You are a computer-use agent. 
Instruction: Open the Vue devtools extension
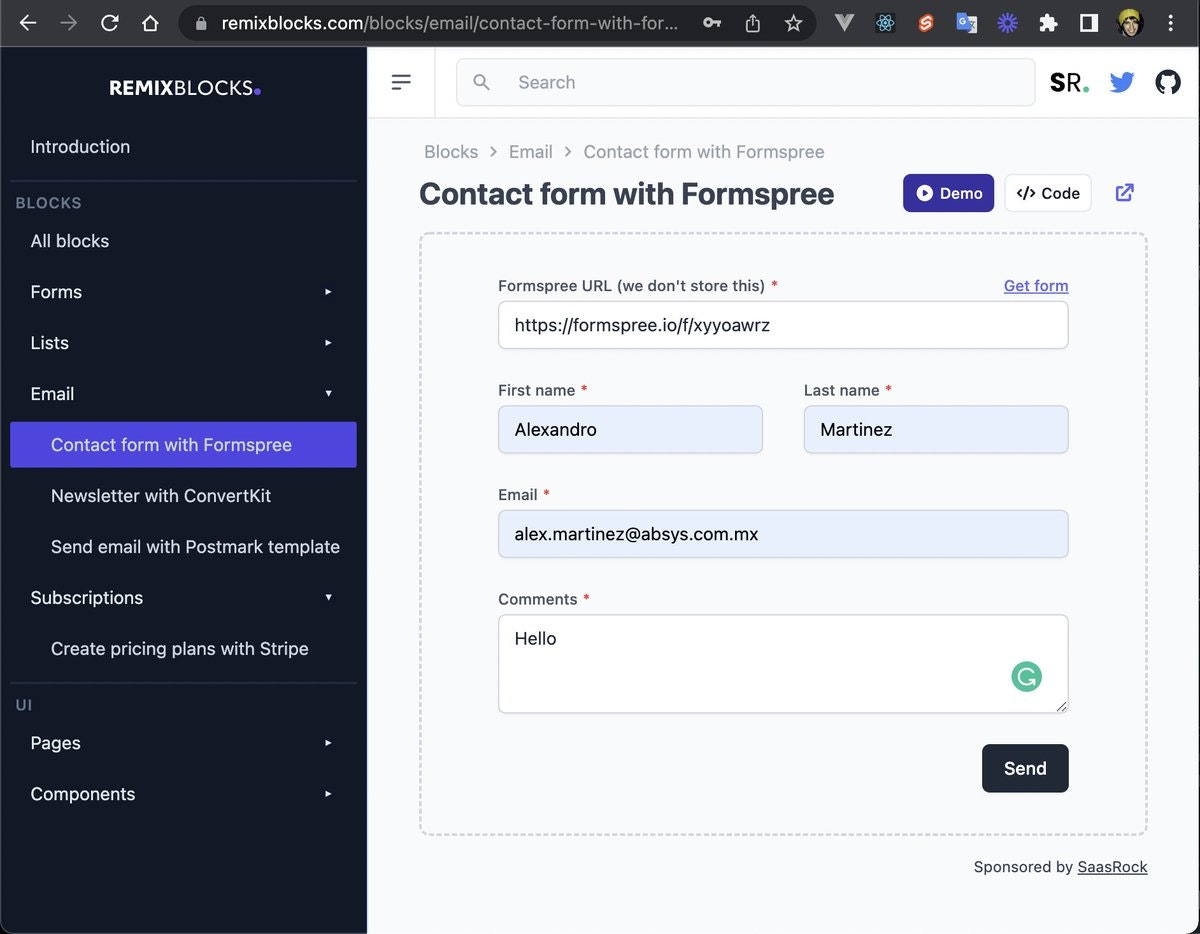[844, 23]
